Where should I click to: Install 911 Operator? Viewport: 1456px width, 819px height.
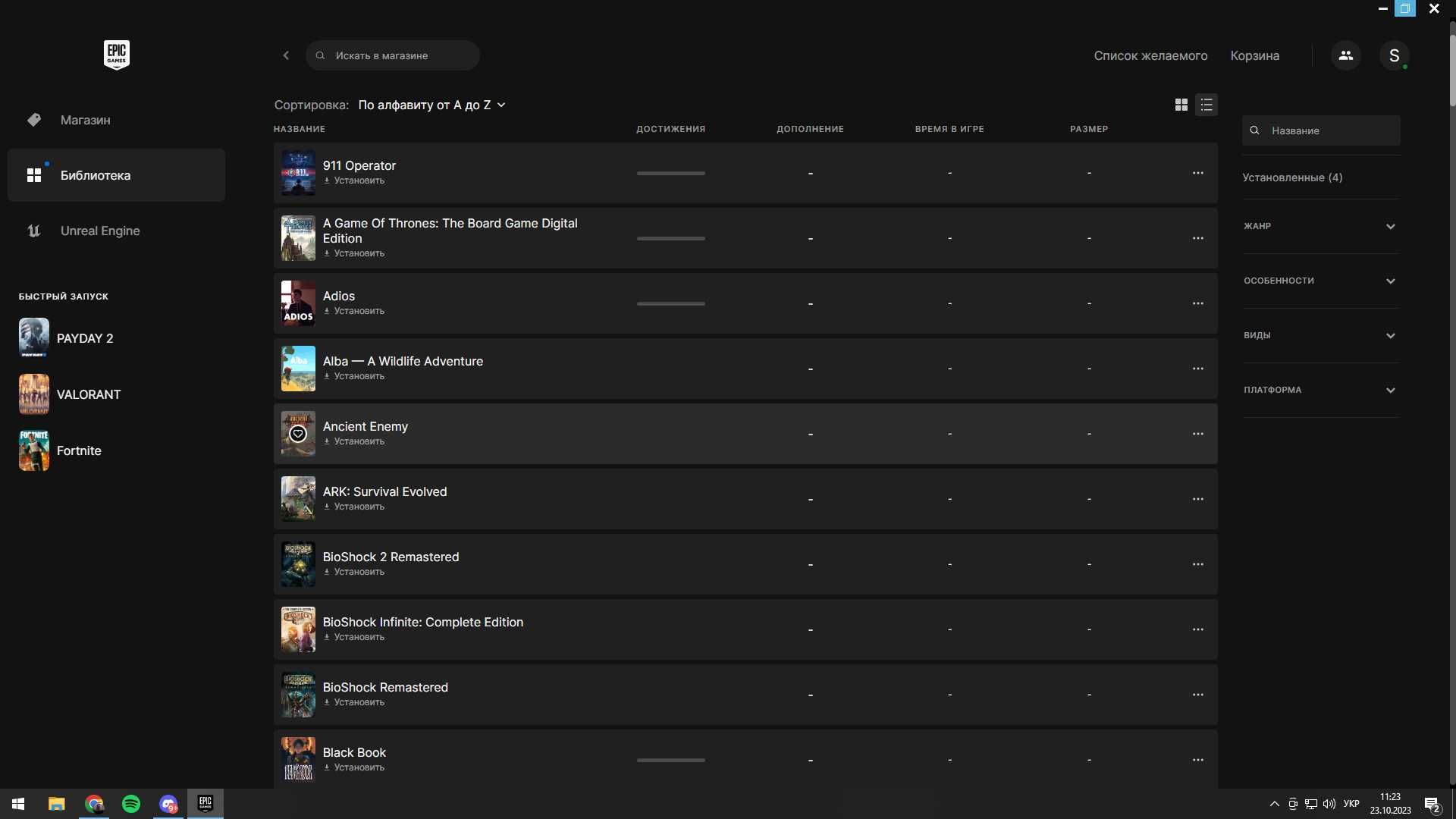(x=354, y=180)
